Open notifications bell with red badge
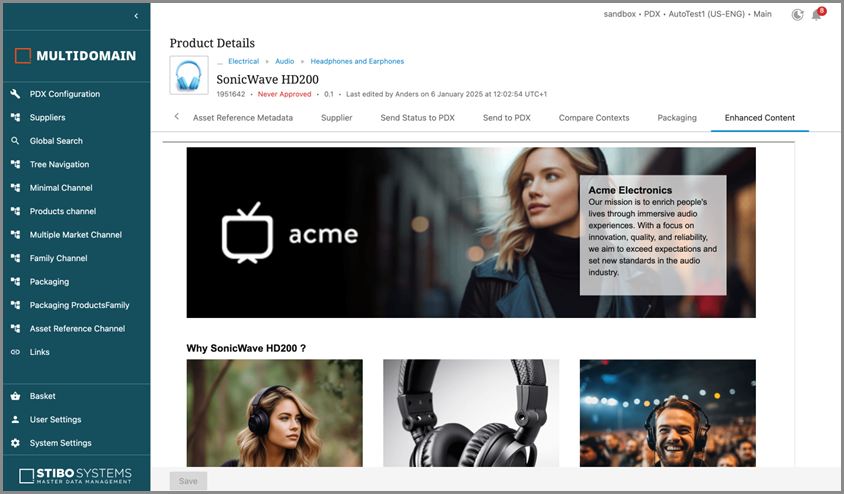Viewport: 844px width, 494px height. (817, 15)
